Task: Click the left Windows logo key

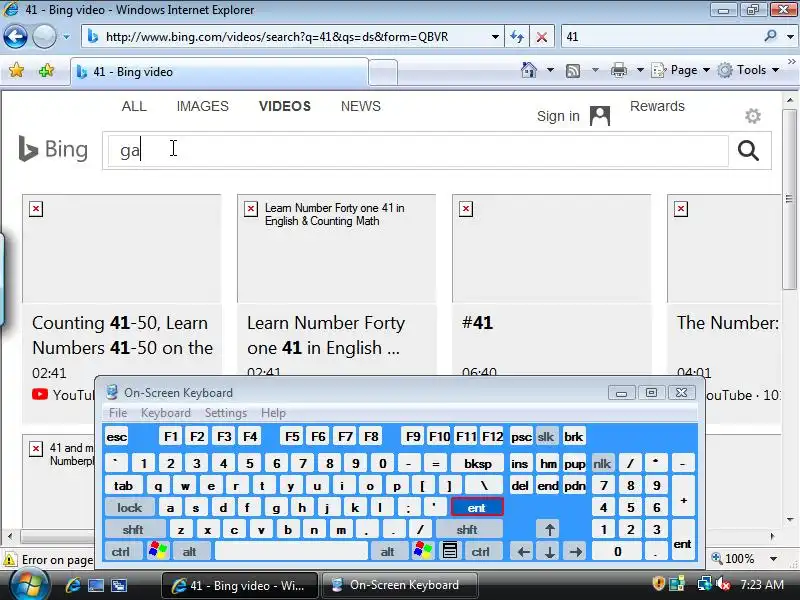Action: pyautogui.click(x=158, y=551)
